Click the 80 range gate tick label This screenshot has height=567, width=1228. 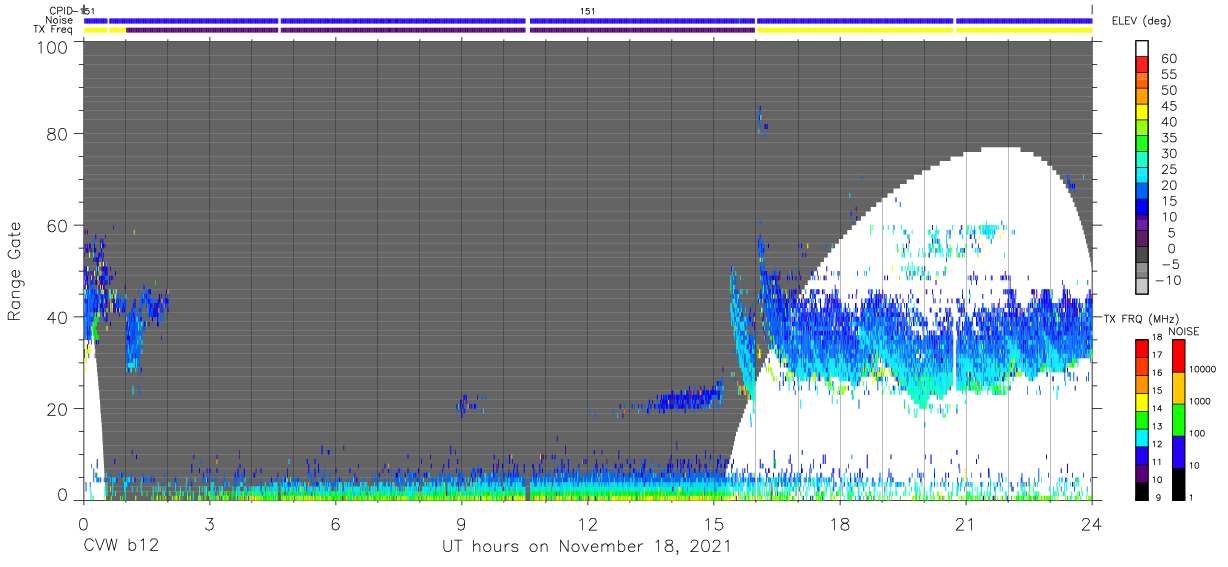(x=57, y=134)
